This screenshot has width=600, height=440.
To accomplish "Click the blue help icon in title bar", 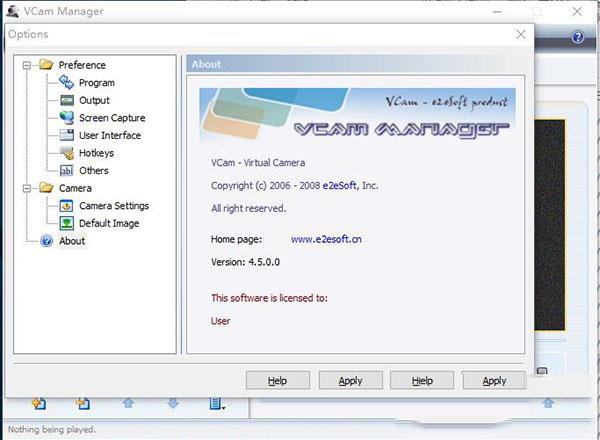I will [577, 37].
